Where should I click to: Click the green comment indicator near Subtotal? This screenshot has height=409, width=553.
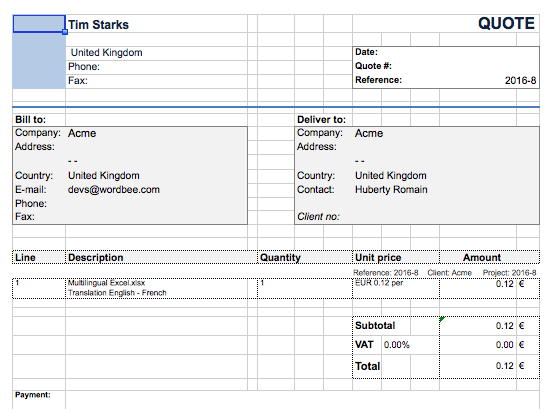pyautogui.click(x=442, y=319)
